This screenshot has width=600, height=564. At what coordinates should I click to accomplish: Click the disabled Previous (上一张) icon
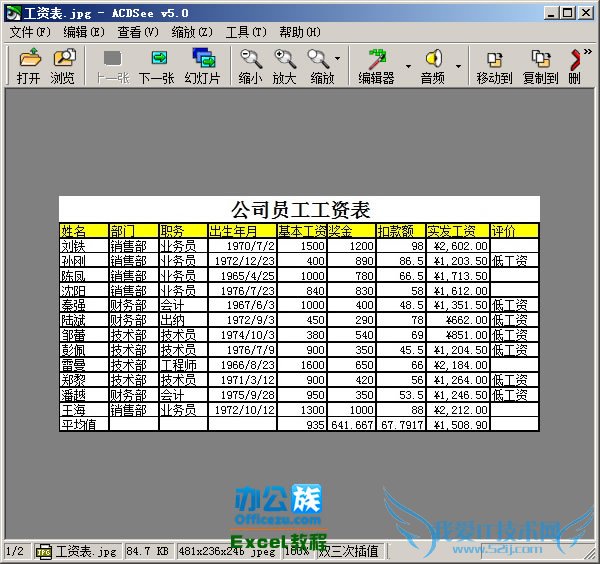pyautogui.click(x=113, y=58)
